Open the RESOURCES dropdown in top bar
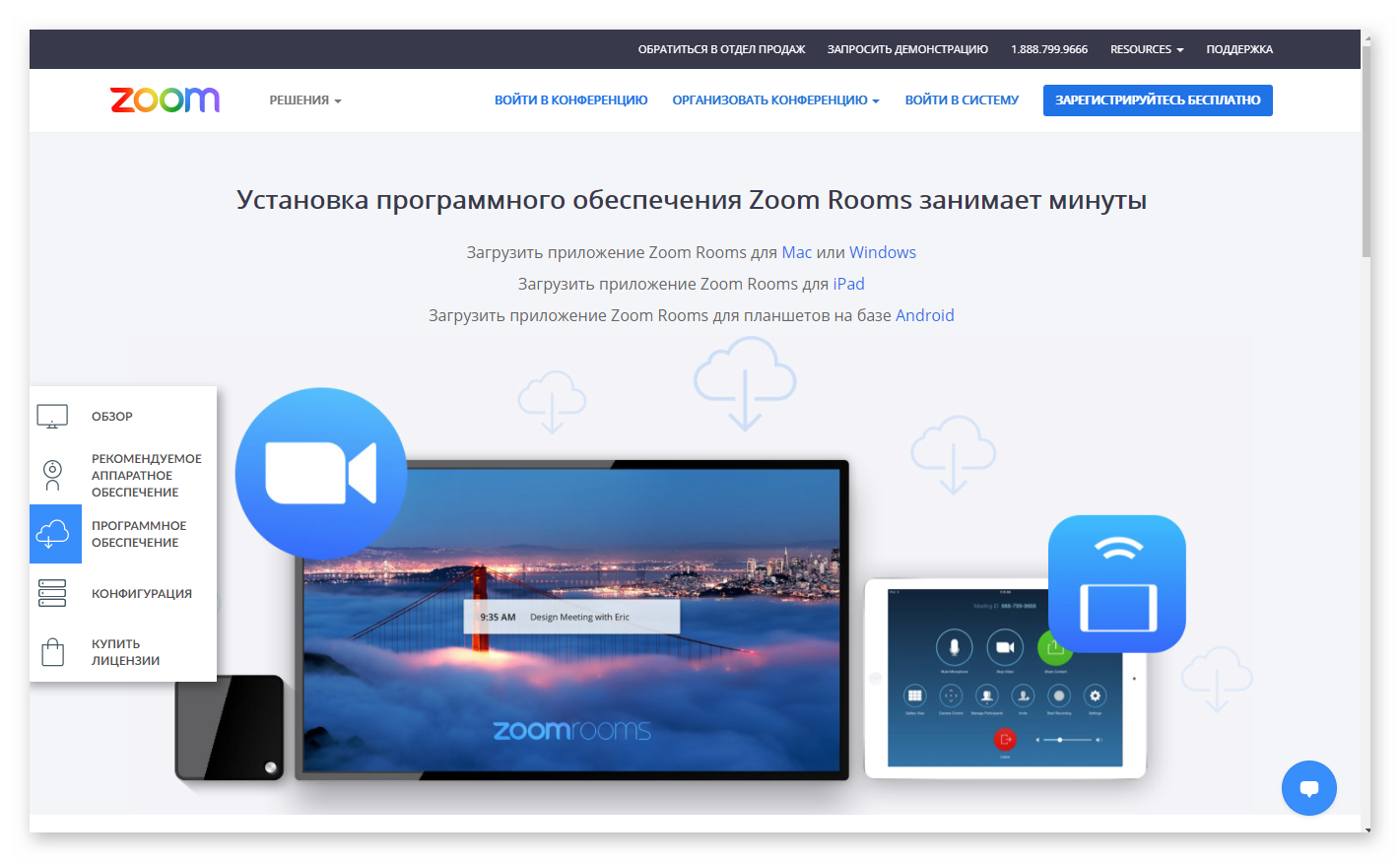Image resolution: width=1400 pixels, height=862 pixels. point(1147,49)
